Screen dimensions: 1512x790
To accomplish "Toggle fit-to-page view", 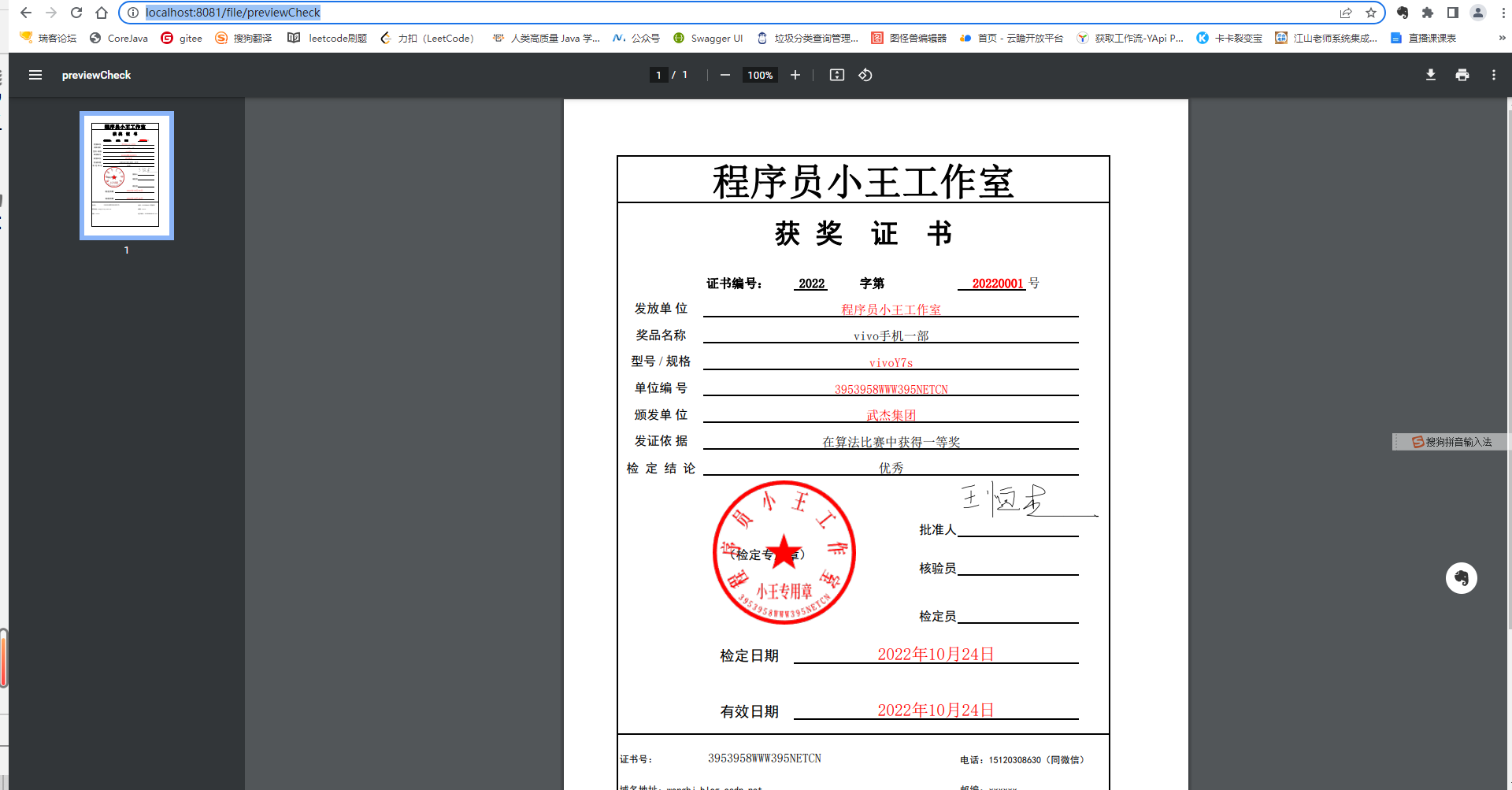I will point(836,75).
